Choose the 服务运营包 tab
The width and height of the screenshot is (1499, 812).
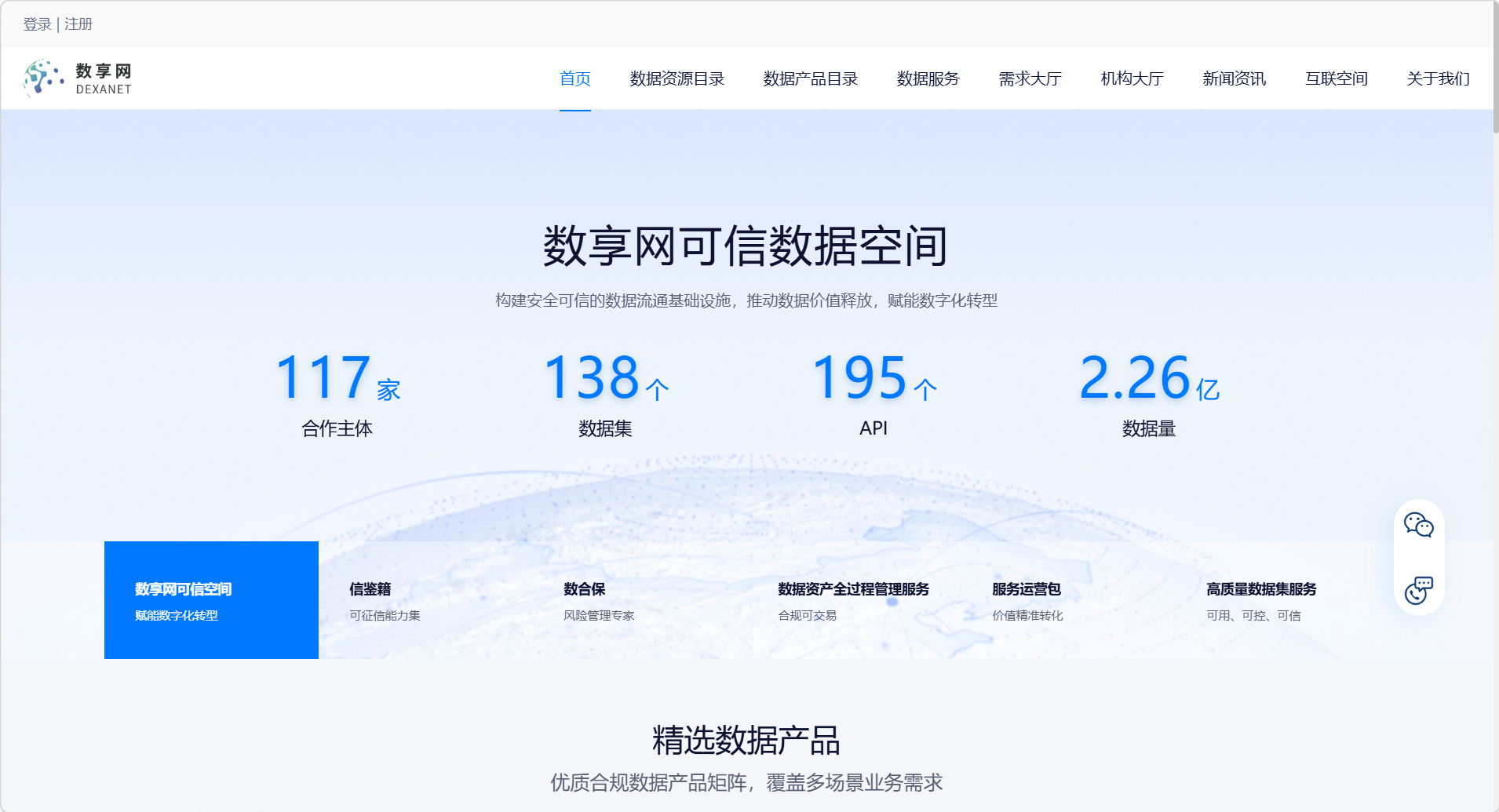(x=1027, y=600)
